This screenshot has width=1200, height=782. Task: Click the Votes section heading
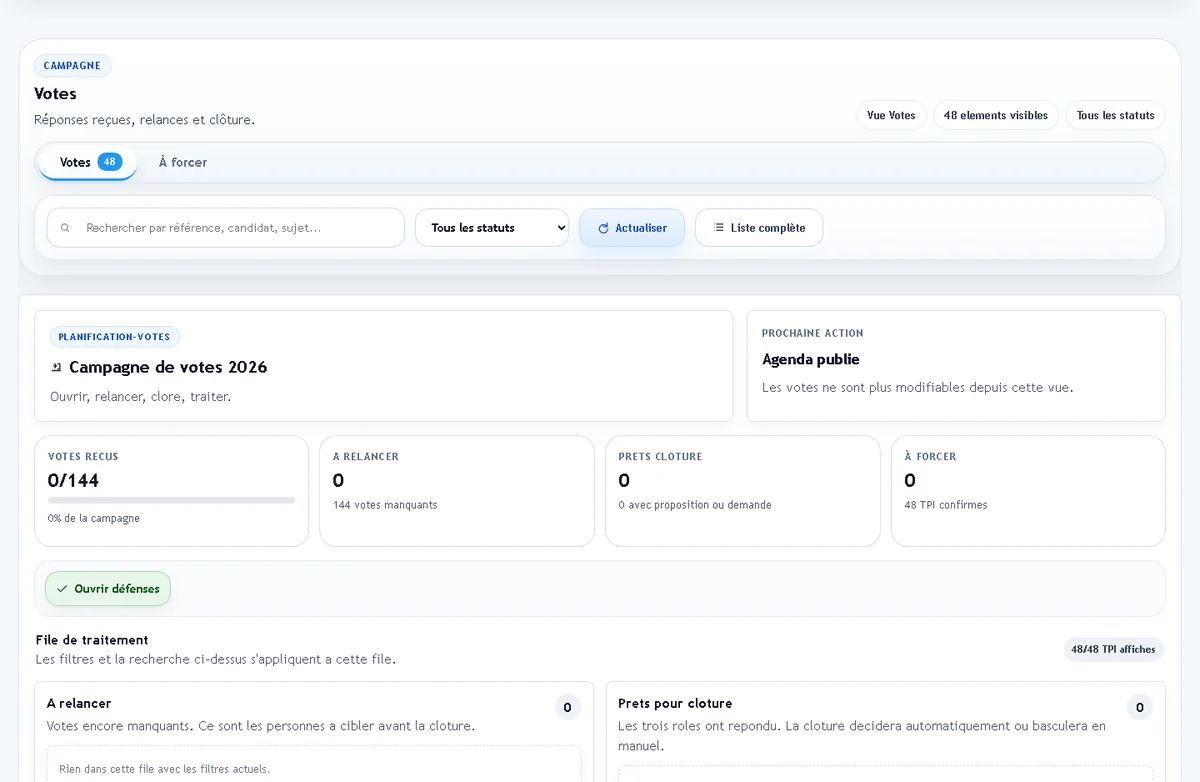tap(55, 93)
